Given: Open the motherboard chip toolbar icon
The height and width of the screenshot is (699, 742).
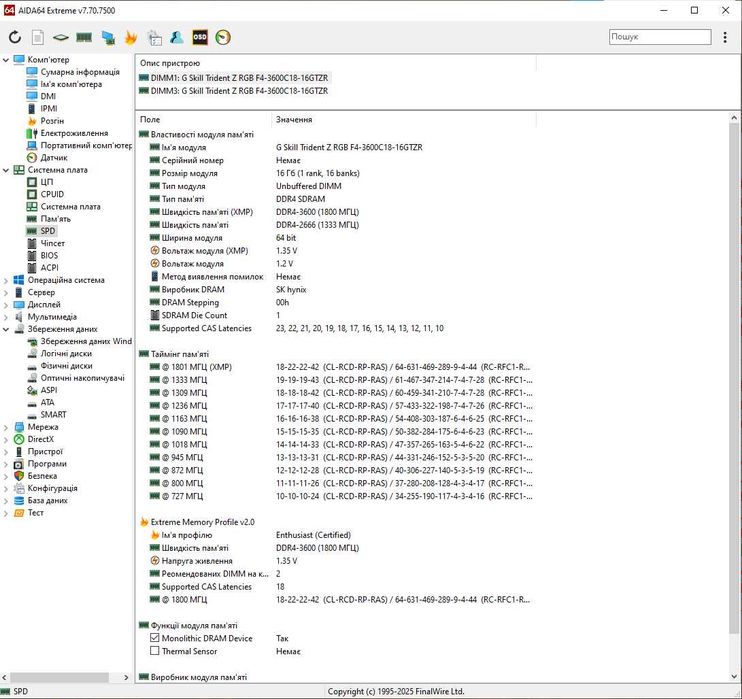Looking at the screenshot, I should (61, 37).
